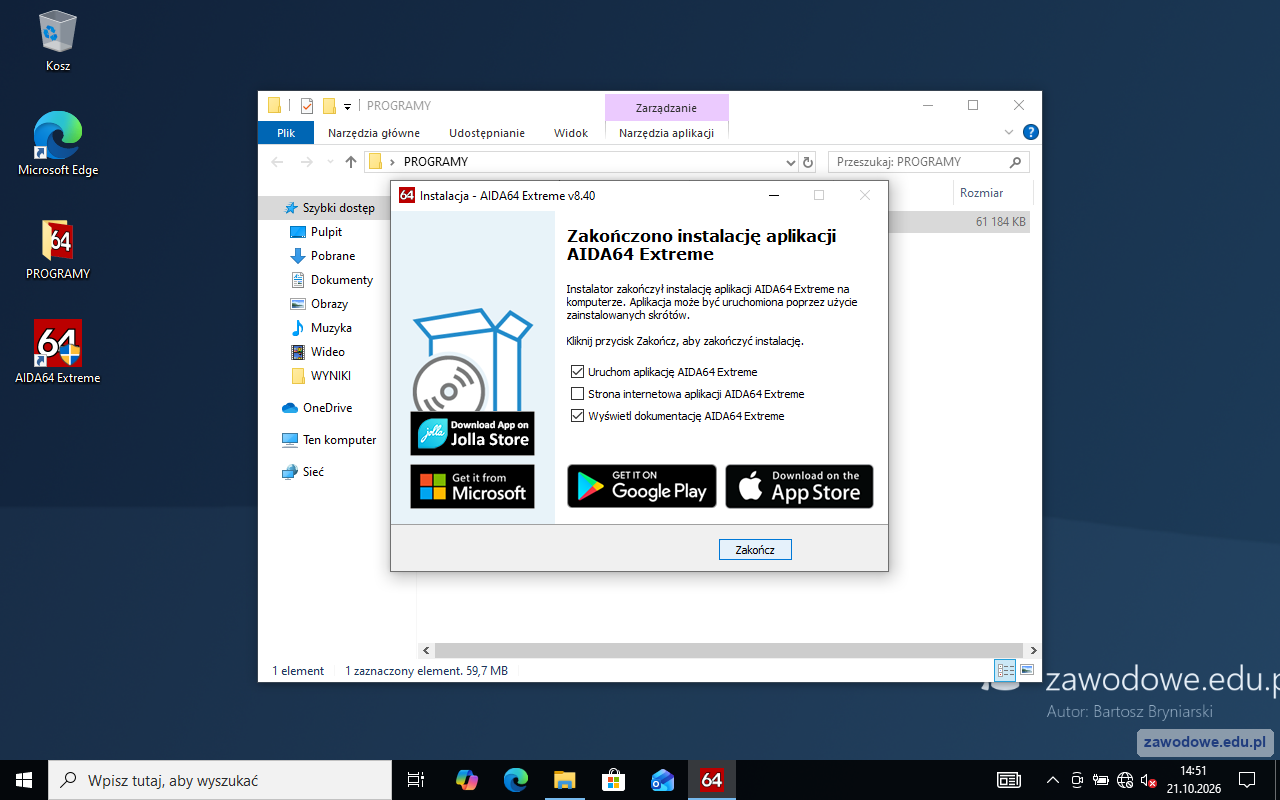Open the Kosz recycle bin desktop icon
Screen dimensions: 1280x800
click(58, 41)
